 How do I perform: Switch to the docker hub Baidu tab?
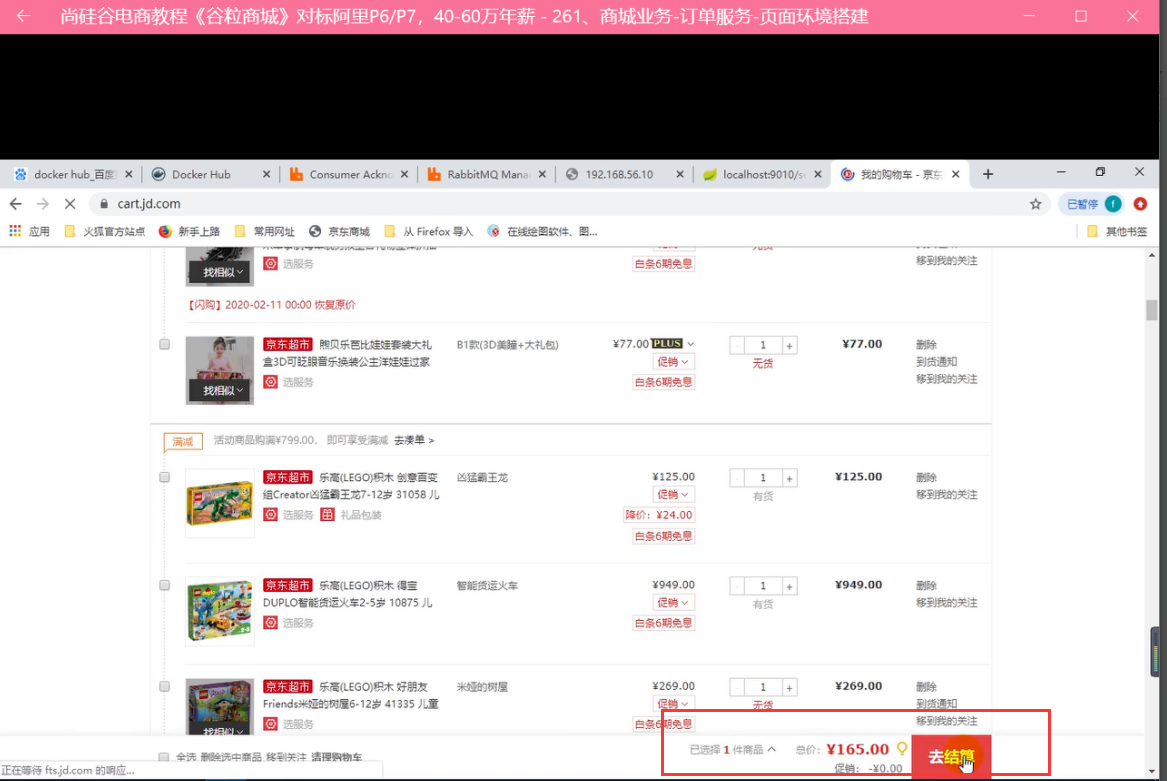[x=73, y=174]
